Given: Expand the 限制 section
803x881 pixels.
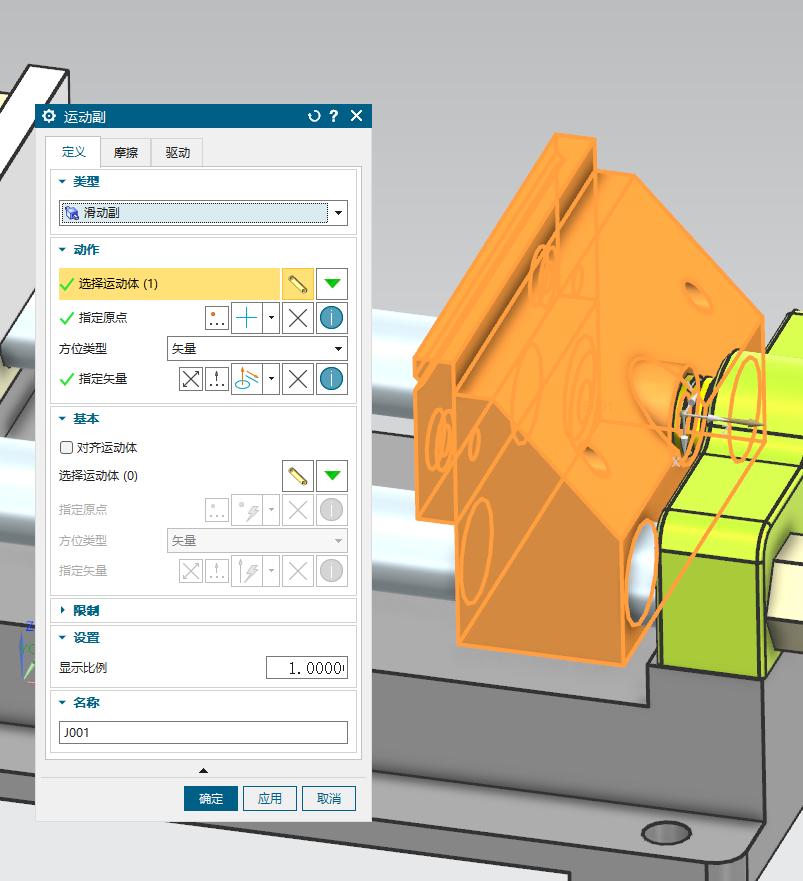Looking at the screenshot, I should [x=86, y=610].
